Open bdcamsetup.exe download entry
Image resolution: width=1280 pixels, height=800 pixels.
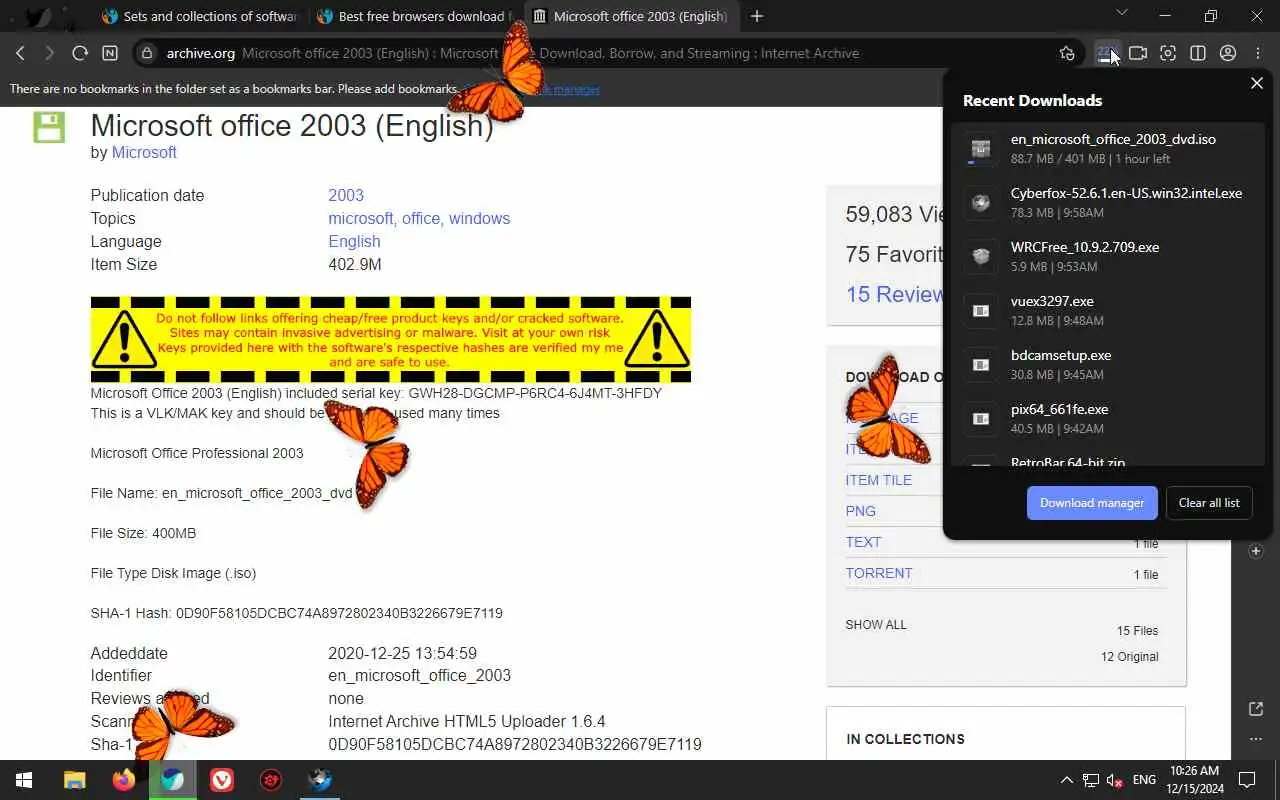(1108, 365)
